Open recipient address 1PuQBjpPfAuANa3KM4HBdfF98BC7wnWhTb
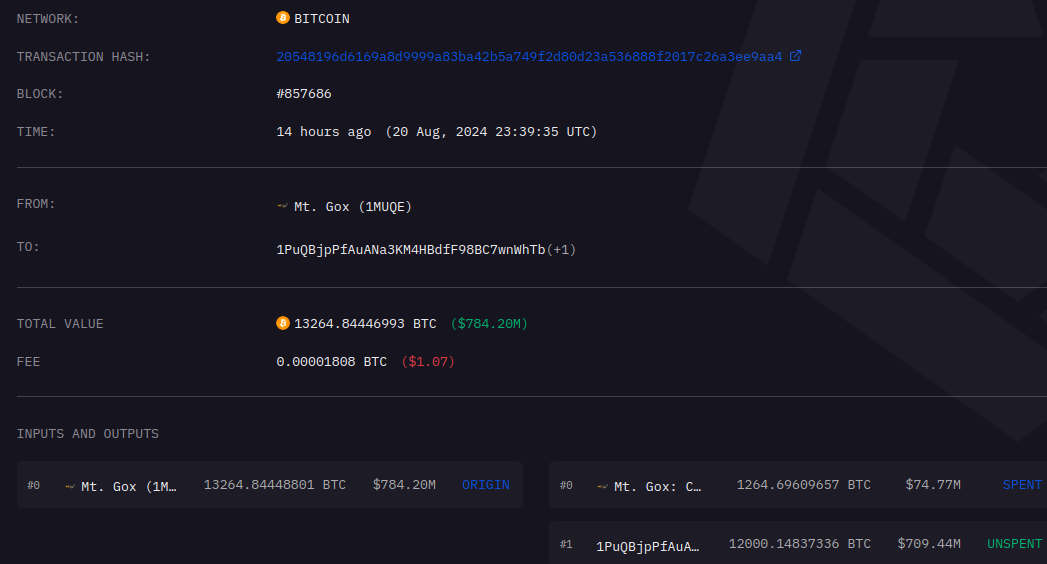This screenshot has width=1047, height=564. [x=411, y=250]
